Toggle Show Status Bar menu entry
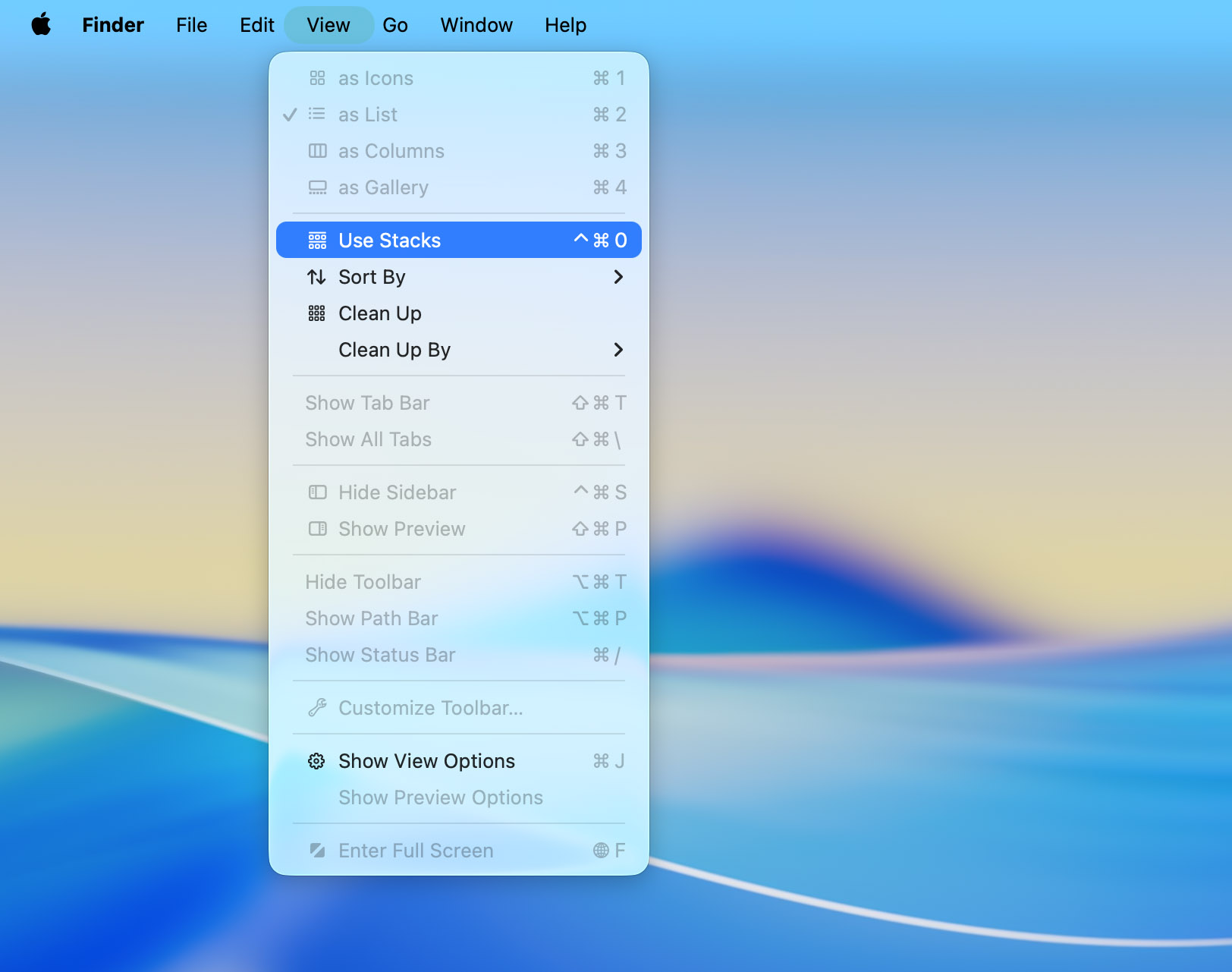This screenshot has height=972, width=1232. point(380,655)
